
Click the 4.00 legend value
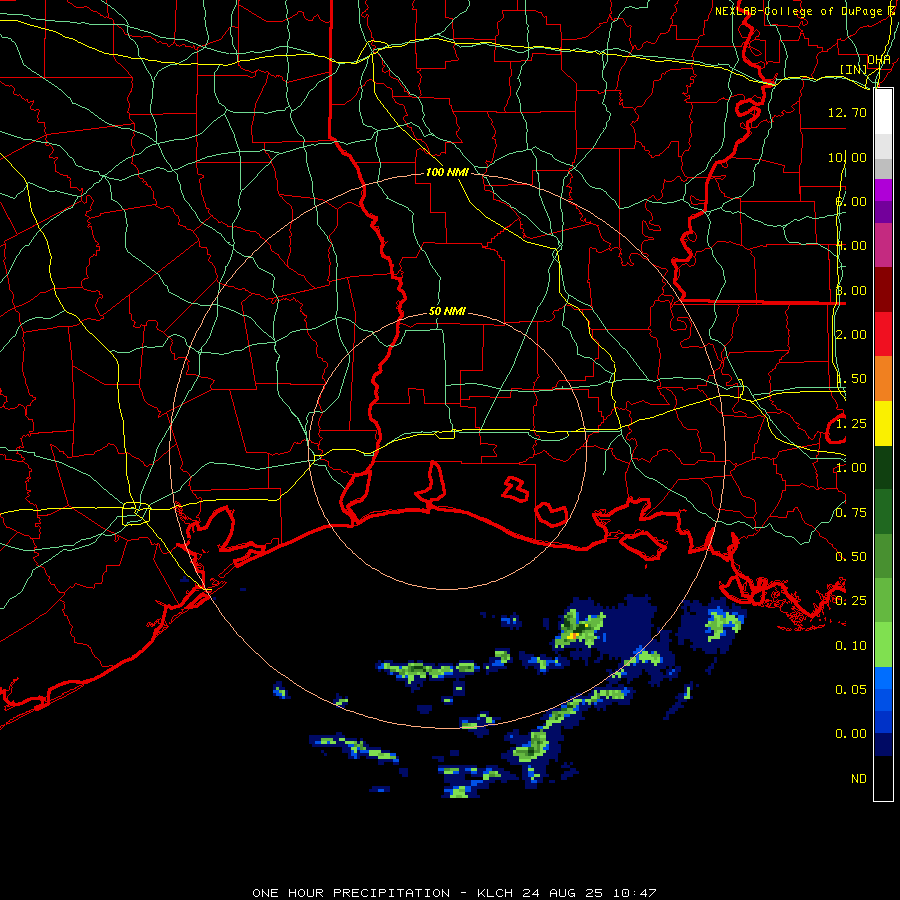(x=851, y=246)
